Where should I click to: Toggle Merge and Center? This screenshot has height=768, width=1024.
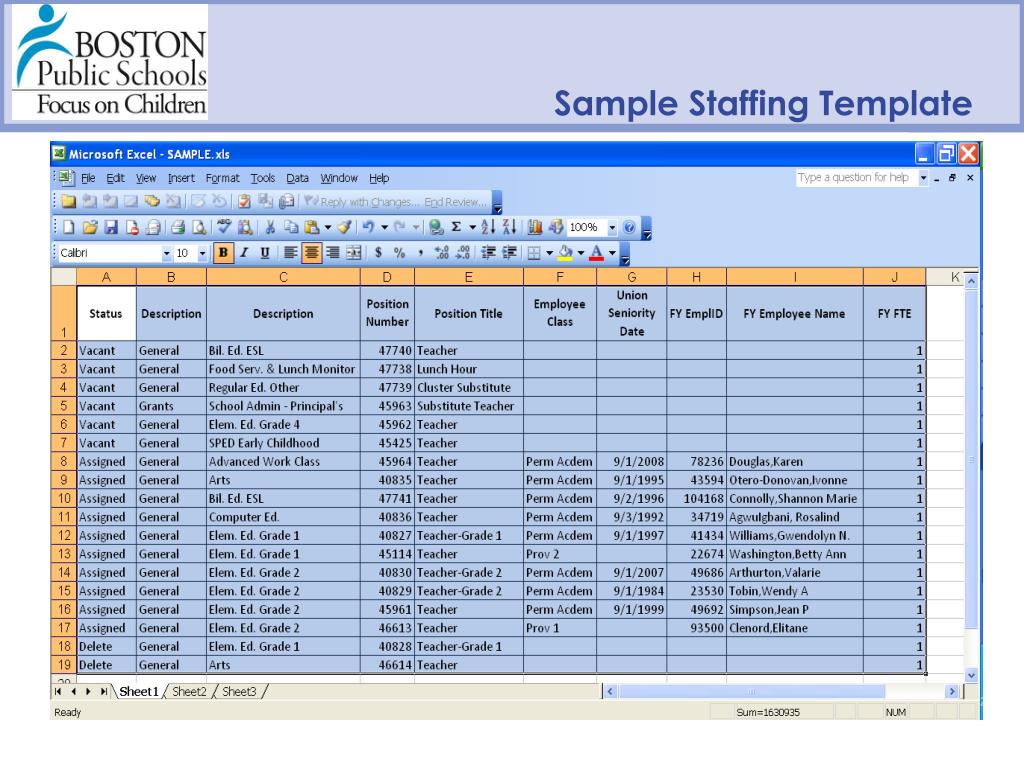point(353,253)
